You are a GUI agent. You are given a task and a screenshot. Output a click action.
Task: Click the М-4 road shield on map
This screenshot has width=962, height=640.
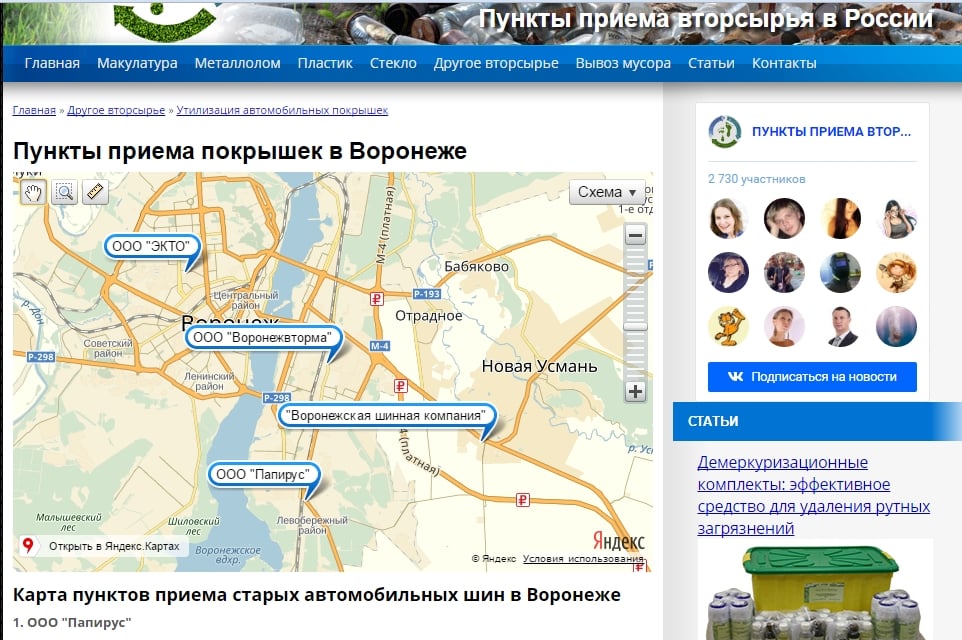pyautogui.click(x=380, y=346)
